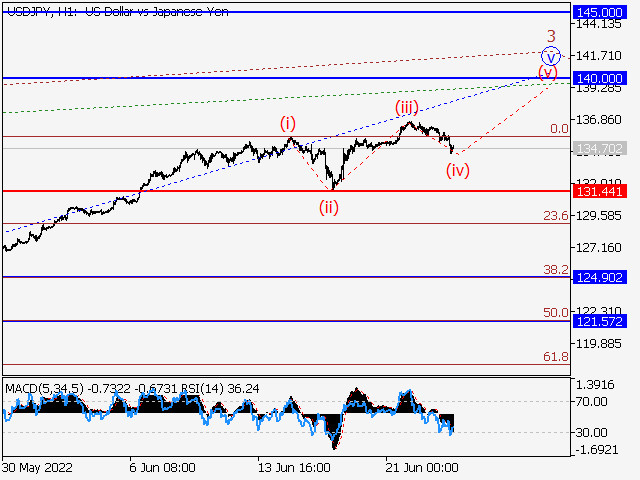Click the Fibonacci 61.8 level label

556,357
